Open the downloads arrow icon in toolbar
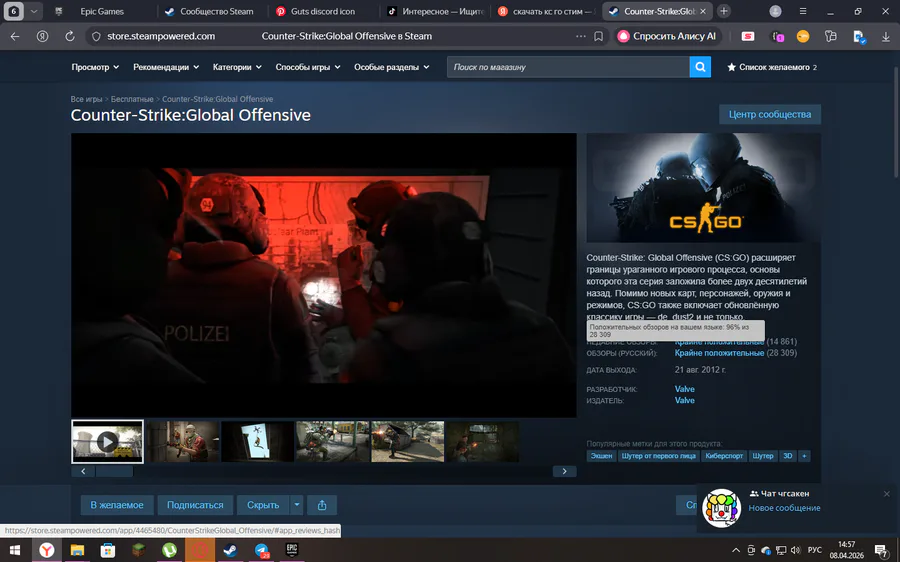This screenshot has width=900, height=562. [x=886, y=36]
